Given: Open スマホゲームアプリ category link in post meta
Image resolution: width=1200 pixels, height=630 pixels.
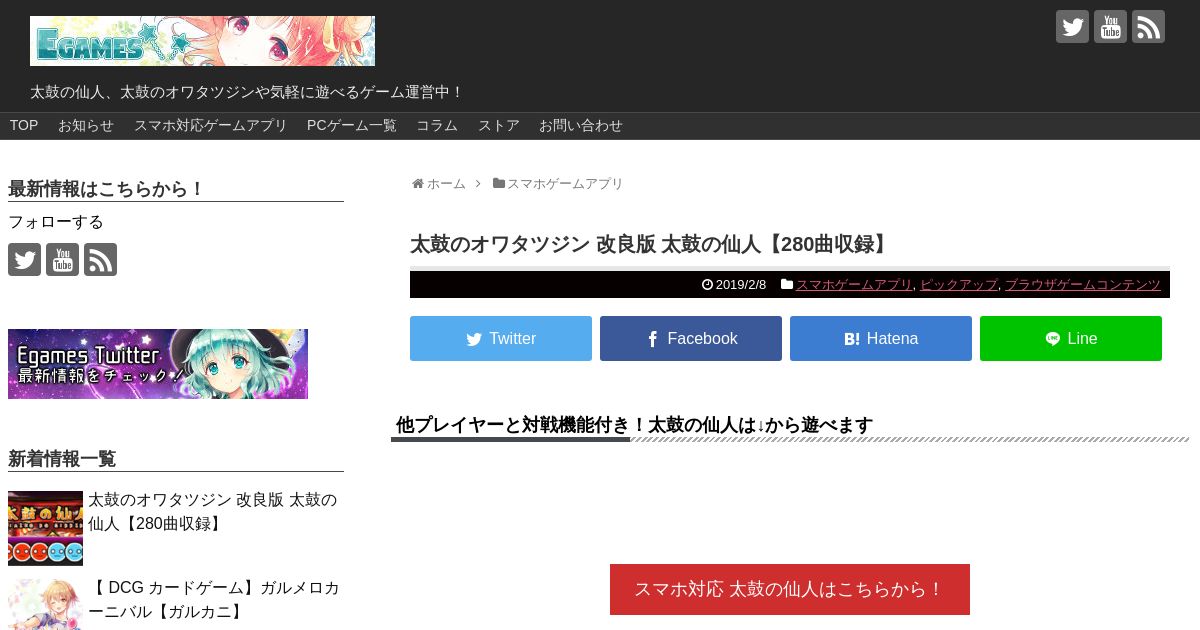Looking at the screenshot, I should click(854, 285).
